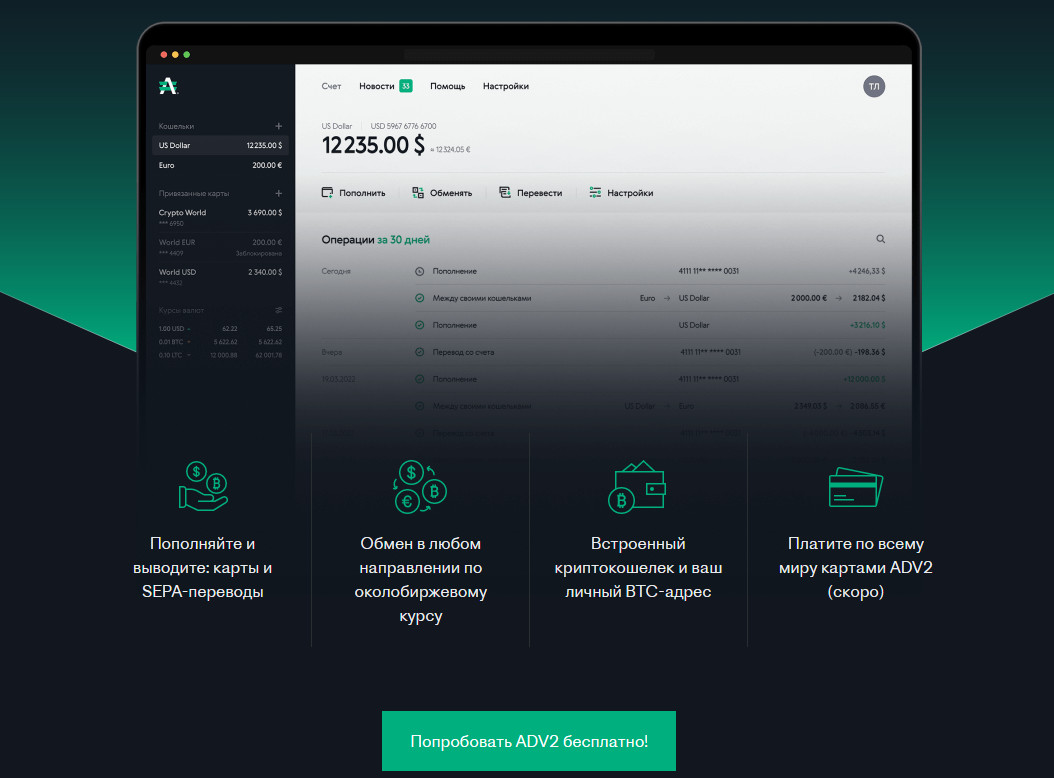Screen dimensions: 1054x778
Task: Search operations with the magnifier icon
Action: click(x=881, y=240)
